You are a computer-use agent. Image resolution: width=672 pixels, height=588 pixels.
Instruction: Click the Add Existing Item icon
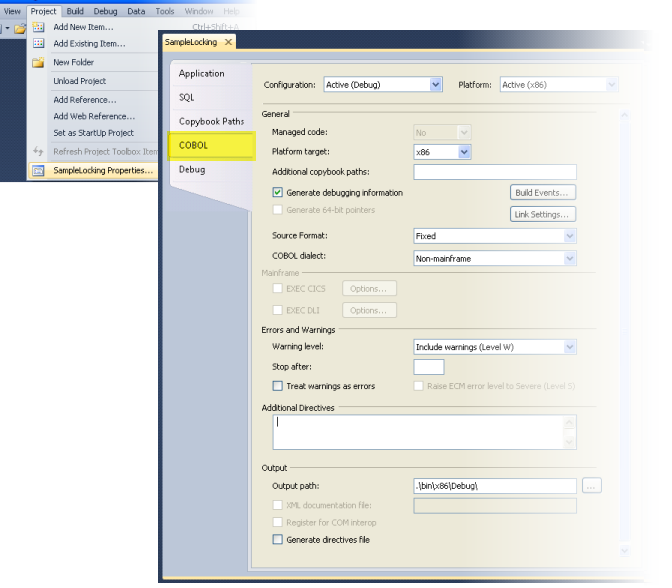[38, 43]
